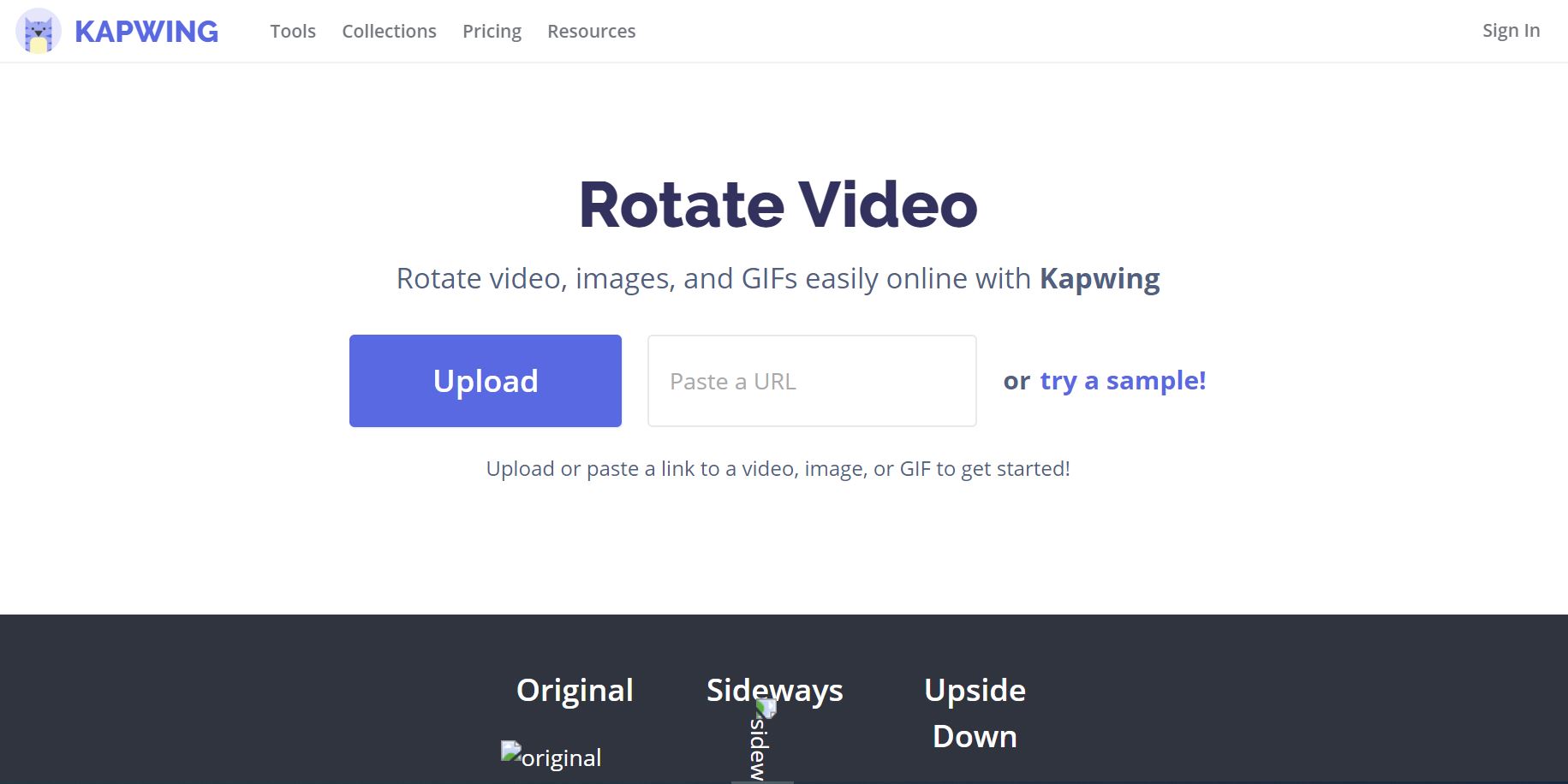Viewport: 1568px width, 784px height.
Task: Open the Resources menu
Action: (591, 31)
